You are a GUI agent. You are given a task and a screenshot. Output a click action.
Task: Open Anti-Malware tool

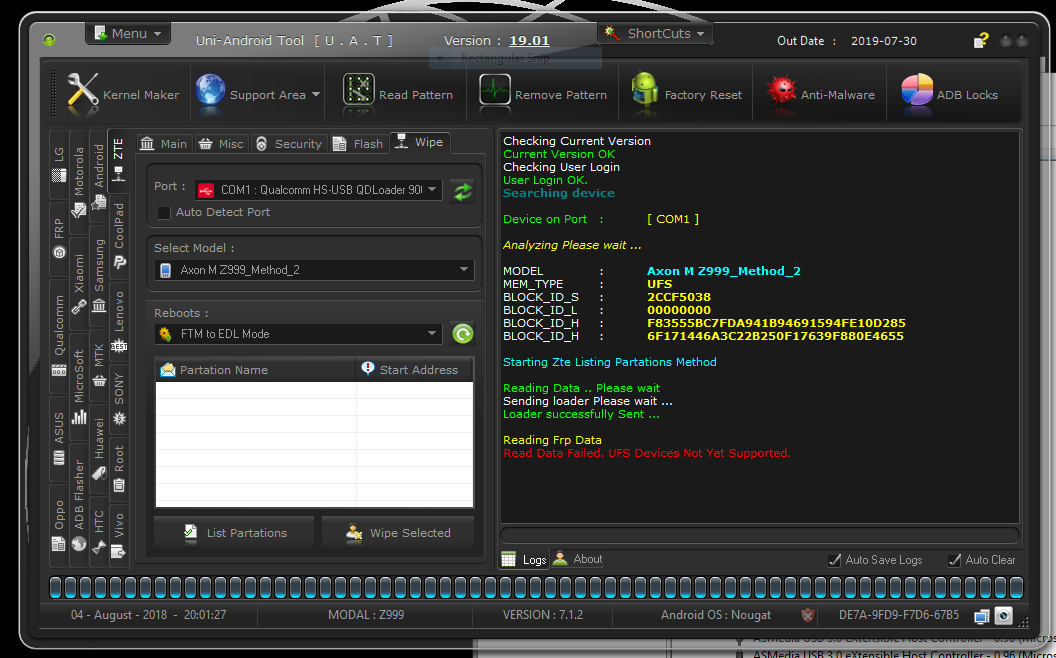[x=820, y=95]
